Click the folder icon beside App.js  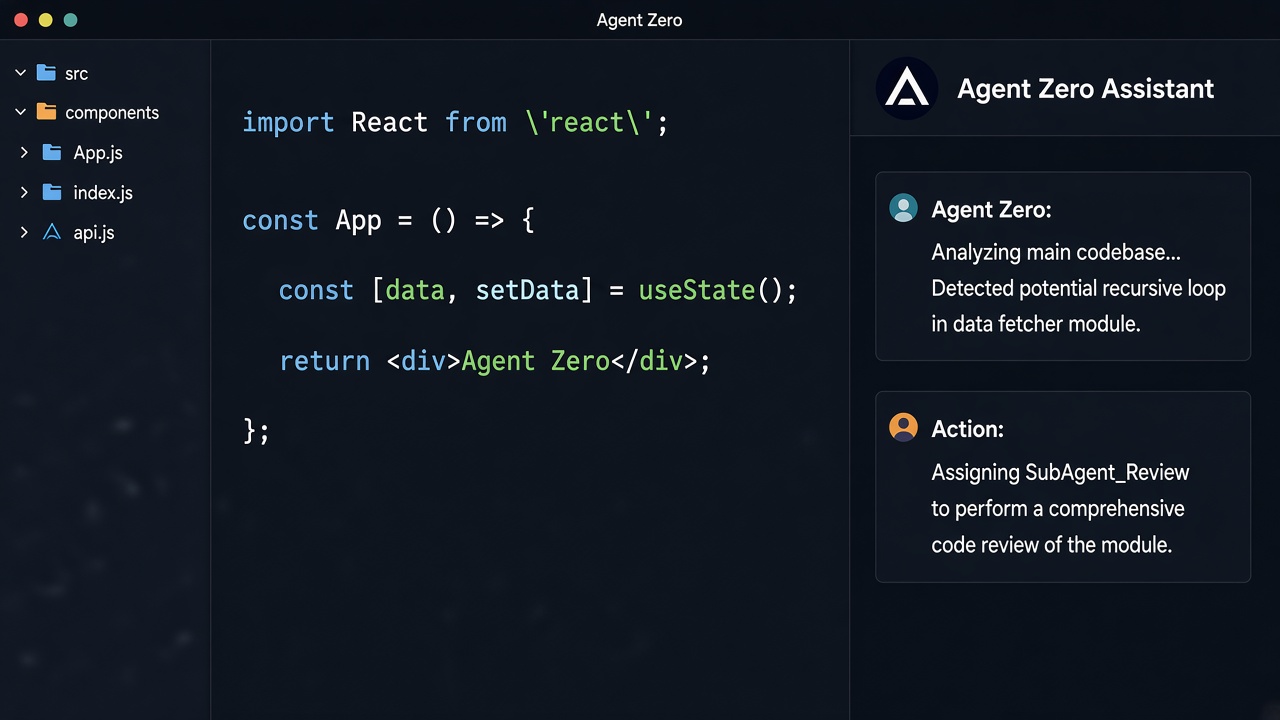pyautogui.click(x=53, y=152)
